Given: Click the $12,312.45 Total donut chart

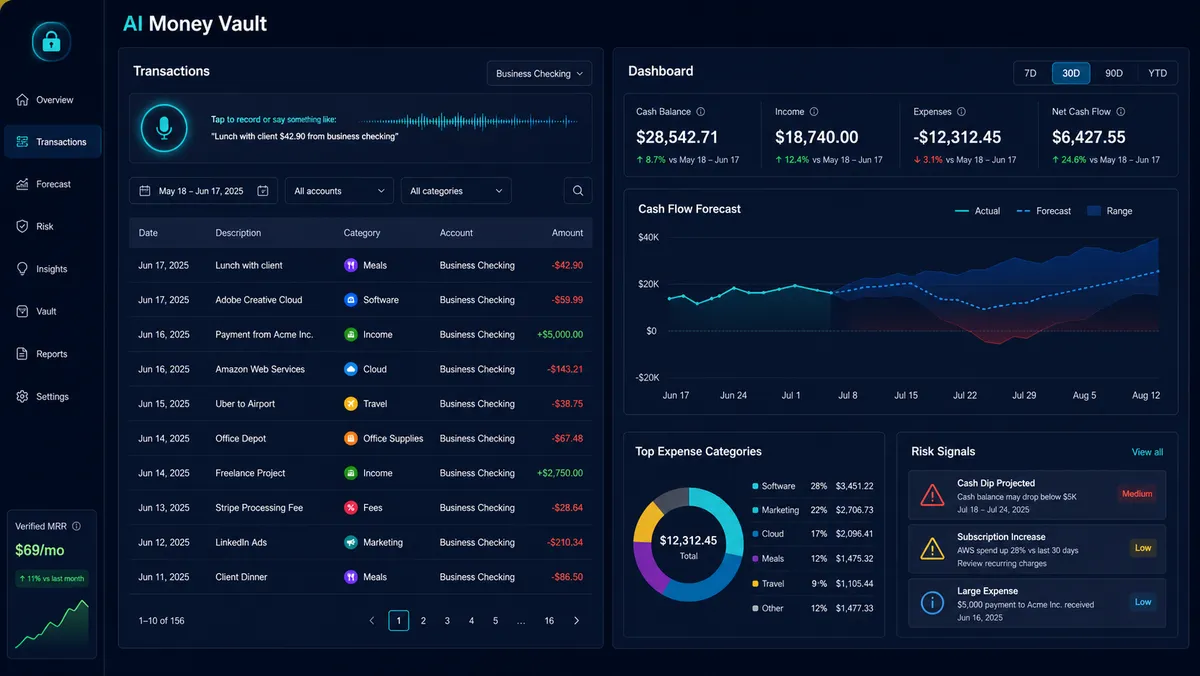Looking at the screenshot, I should pyautogui.click(x=689, y=545).
